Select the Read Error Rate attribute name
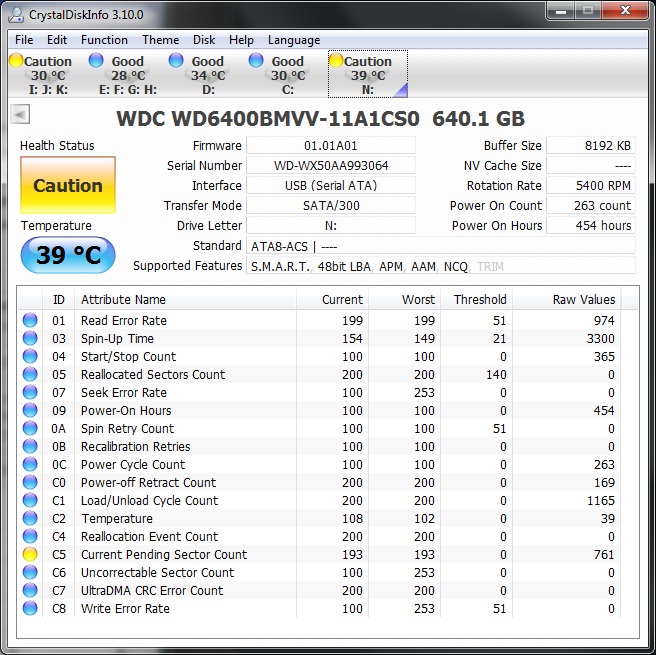The image size is (656, 655). click(x=124, y=320)
